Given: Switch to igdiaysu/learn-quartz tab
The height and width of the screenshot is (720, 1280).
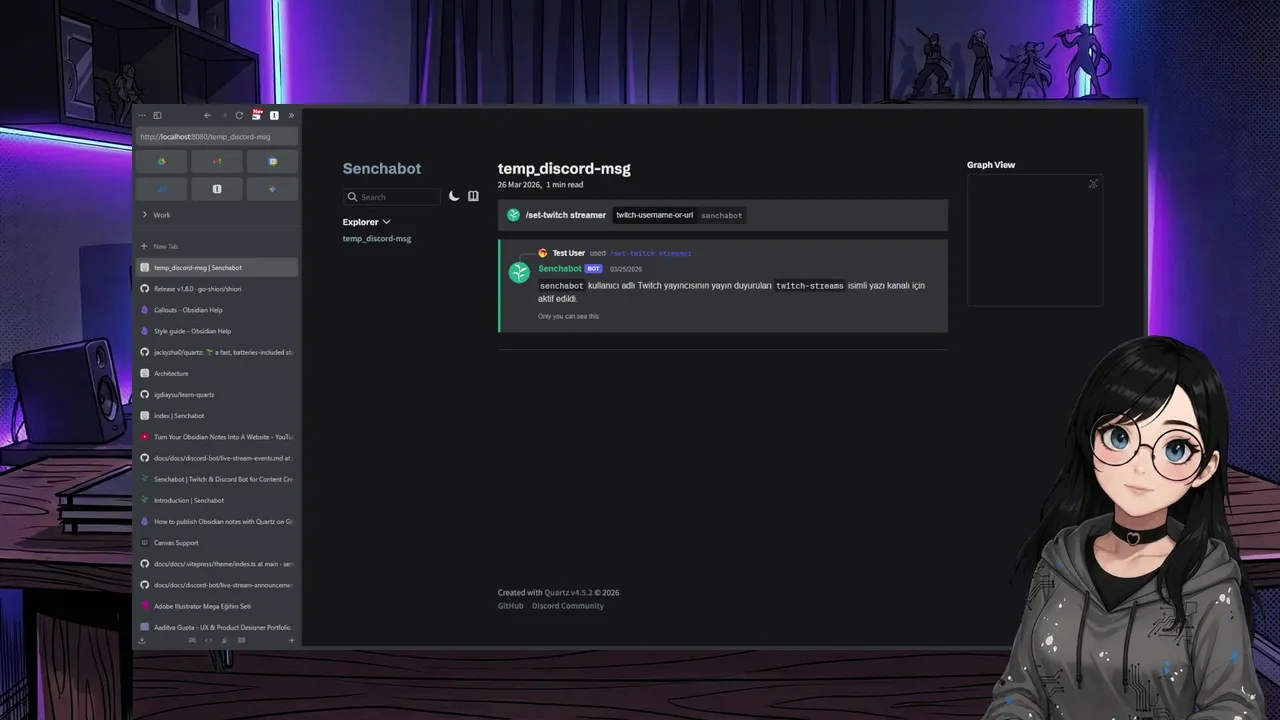Looking at the screenshot, I should [217, 395].
